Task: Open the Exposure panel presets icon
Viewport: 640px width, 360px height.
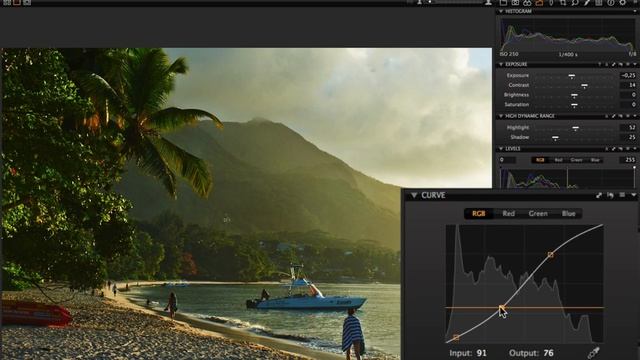Action: coord(628,64)
